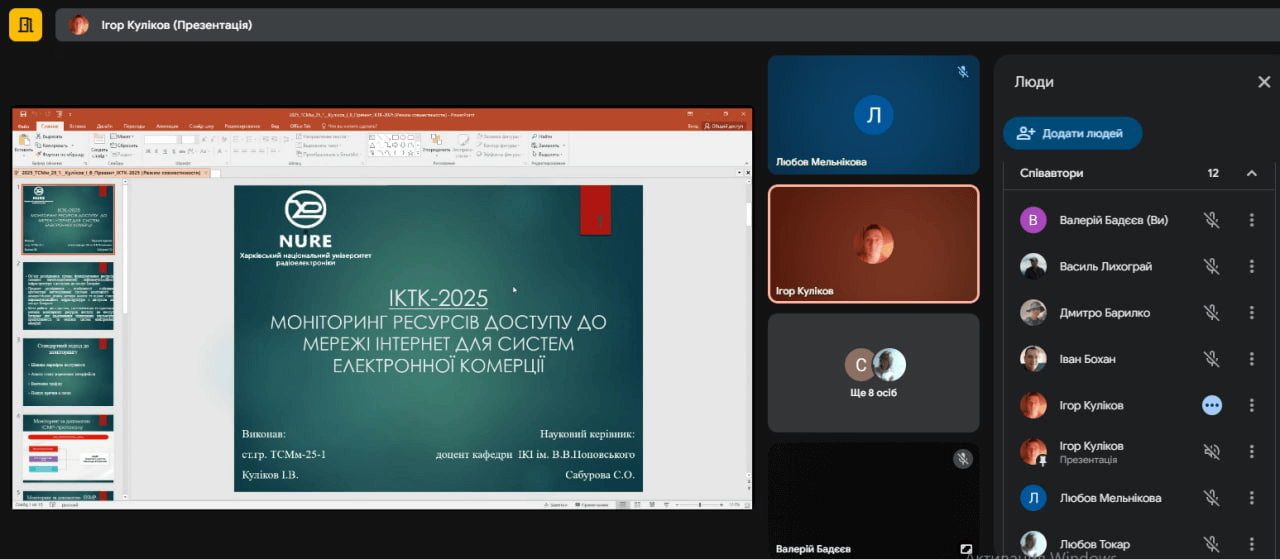Click the Додати людей button
This screenshot has height=559, width=1280.
coord(1072,133)
